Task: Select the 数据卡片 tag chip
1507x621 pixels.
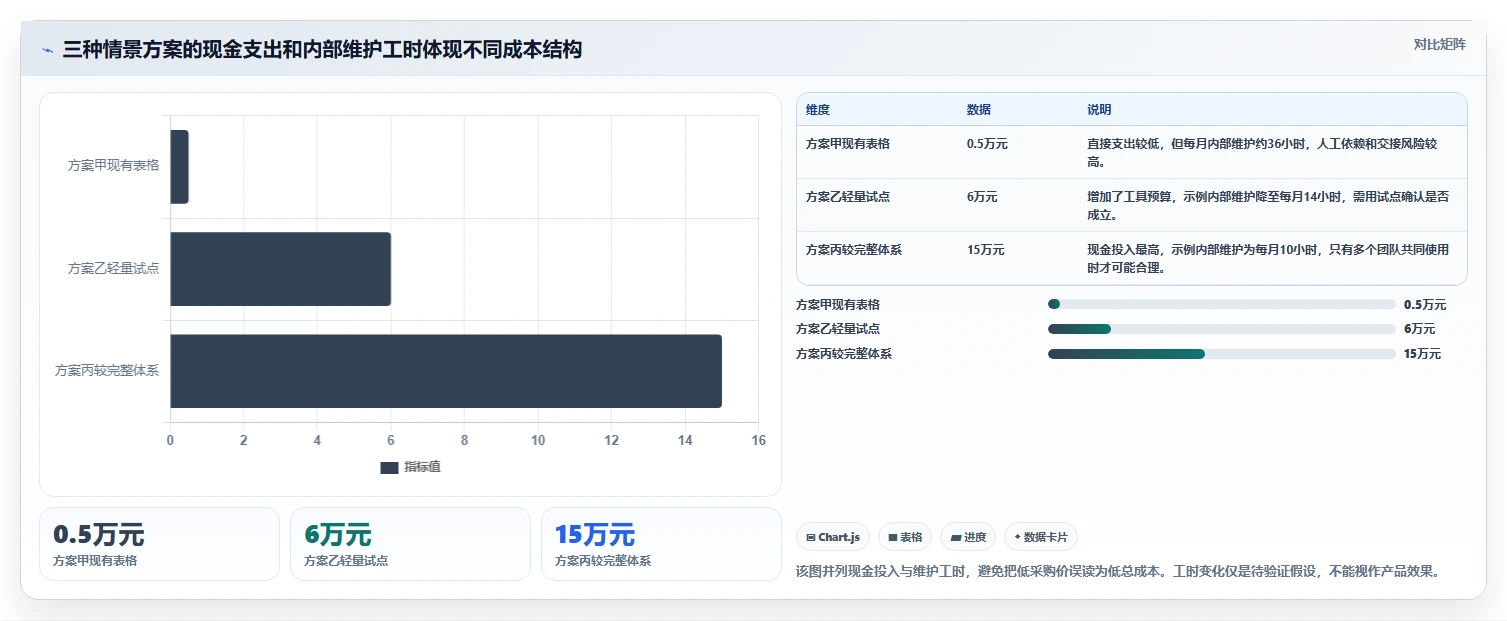Action: [x=1041, y=537]
